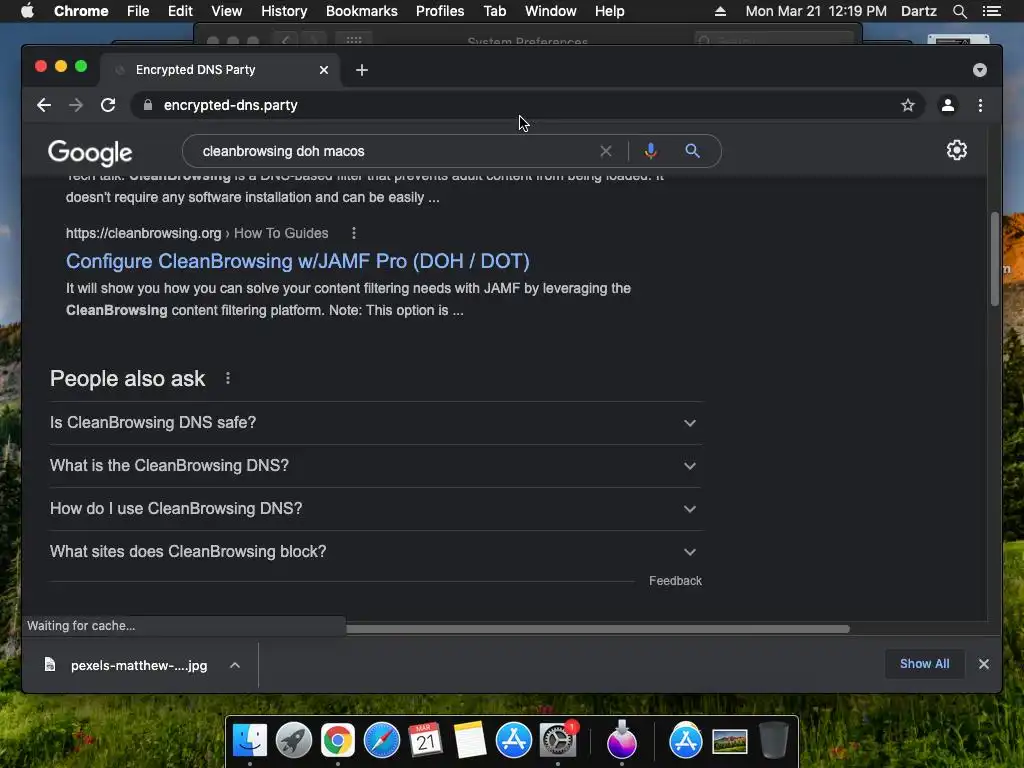Image resolution: width=1024 pixels, height=768 pixels.
Task: Expand "What sites does CleanBrowsing block?"
Action: tap(376, 552)
